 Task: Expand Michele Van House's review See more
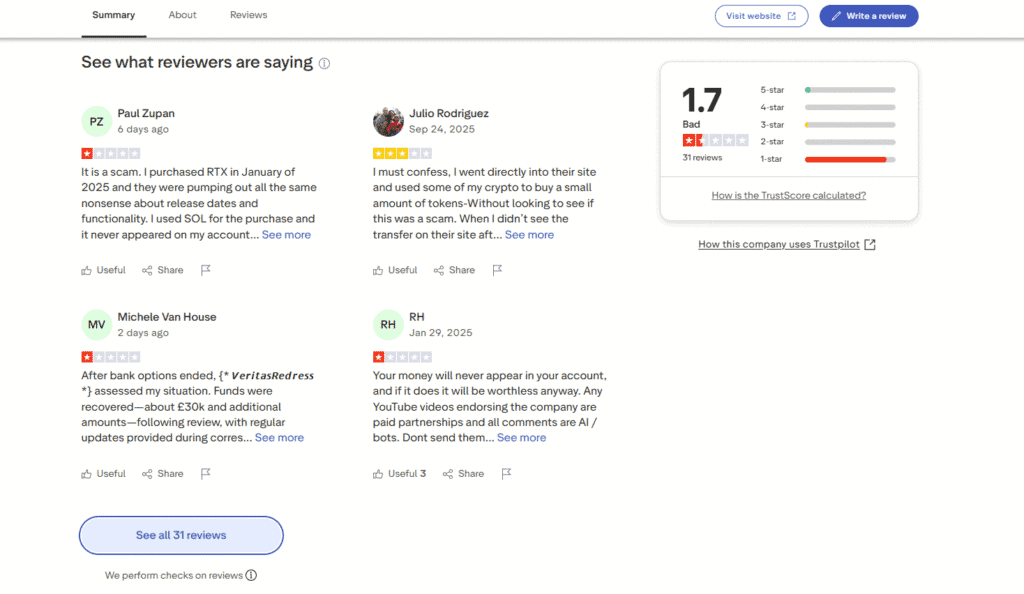pyautogui.click(x=279, y=437)
